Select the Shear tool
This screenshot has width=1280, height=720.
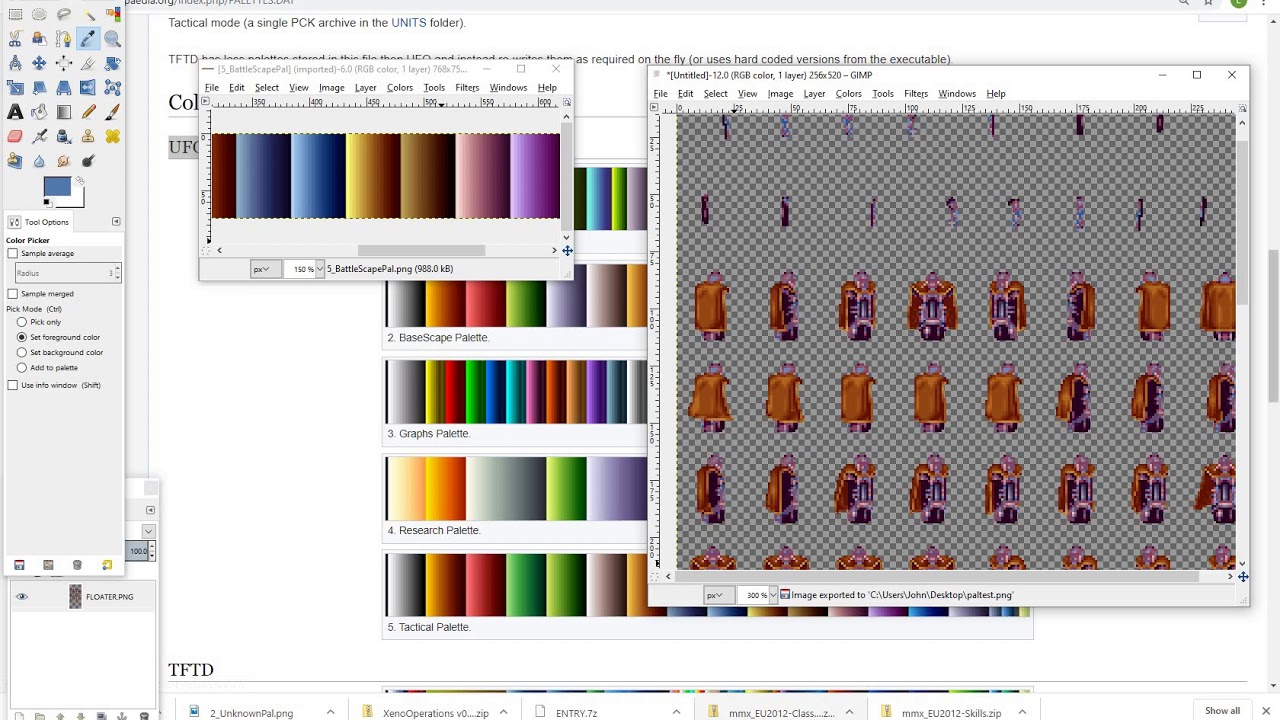pyautogui.click(x=39, y=88)
